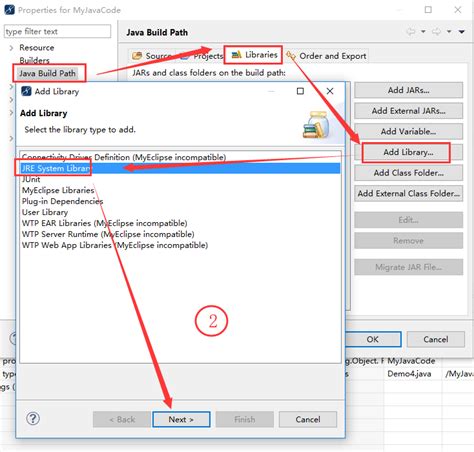
Task: Open the back history dropdown arrow
Action: [423, 32]
